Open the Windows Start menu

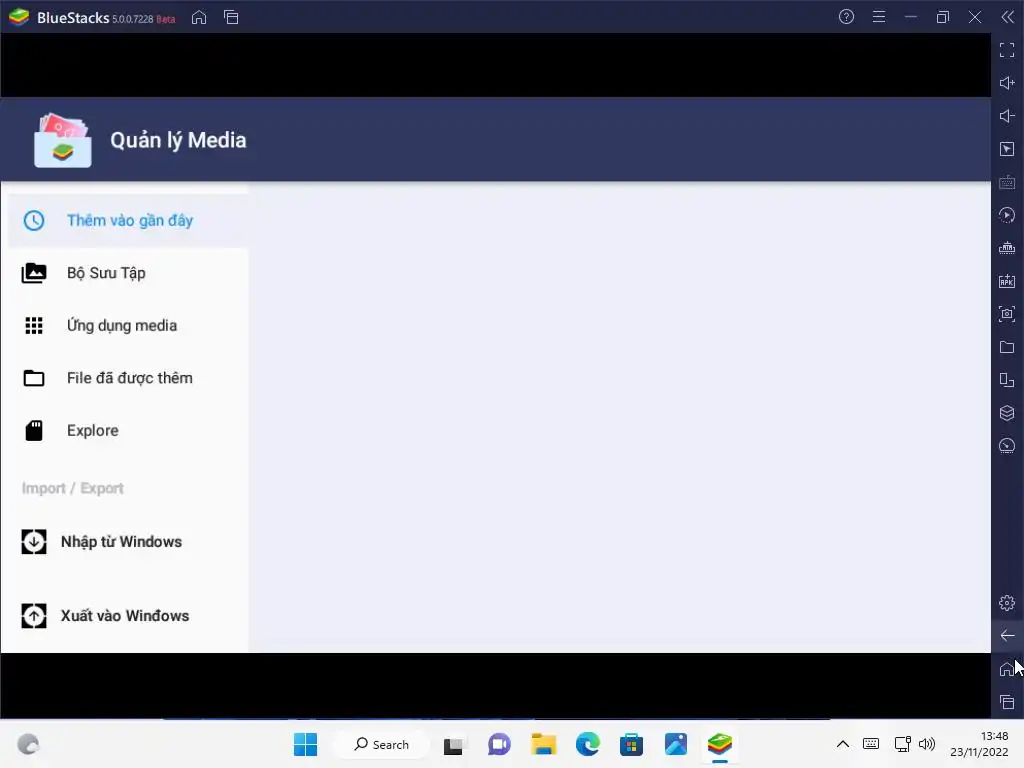pyautogui.click(x=305, y=744)
